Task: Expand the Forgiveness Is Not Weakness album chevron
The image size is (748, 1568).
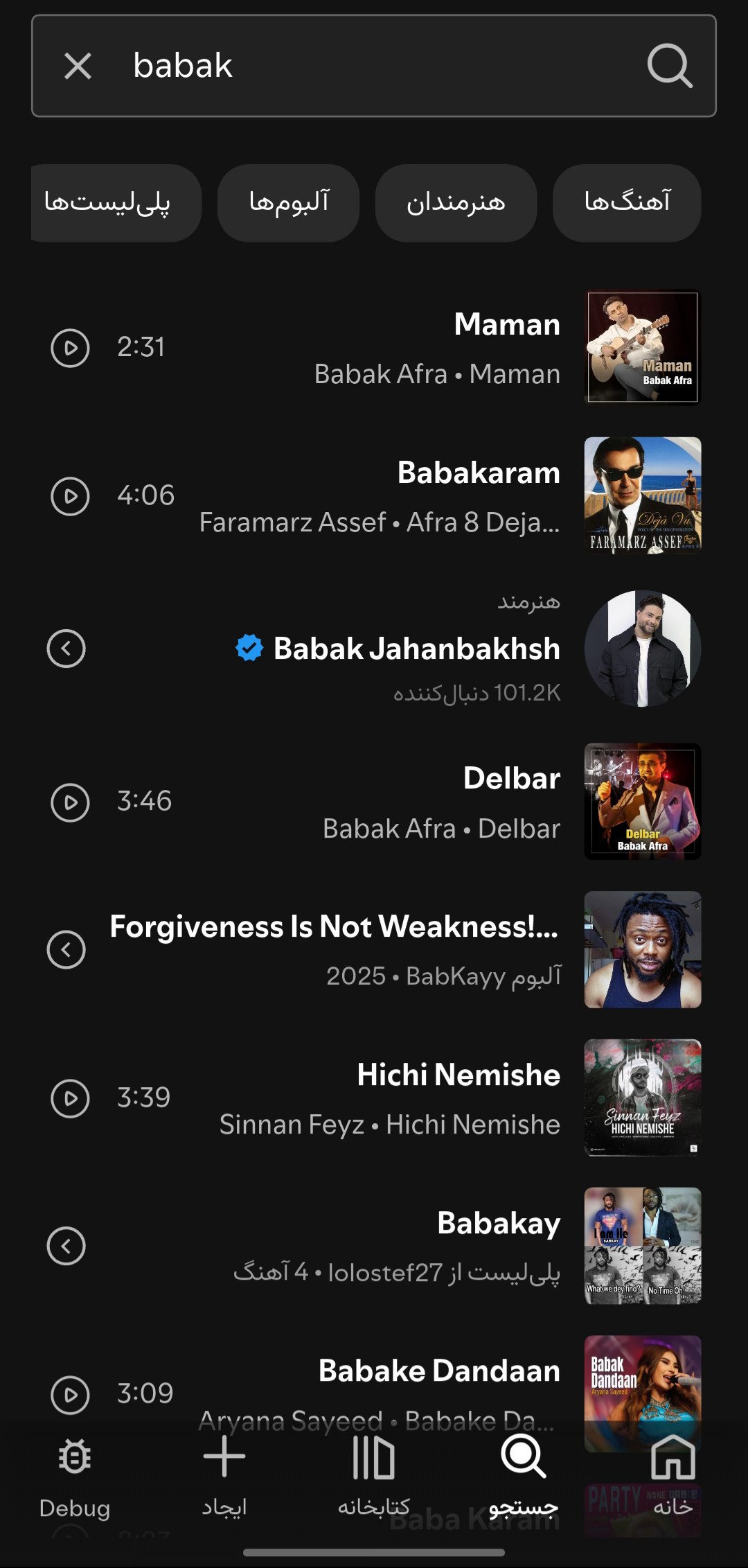Action: tap(66, 949)
